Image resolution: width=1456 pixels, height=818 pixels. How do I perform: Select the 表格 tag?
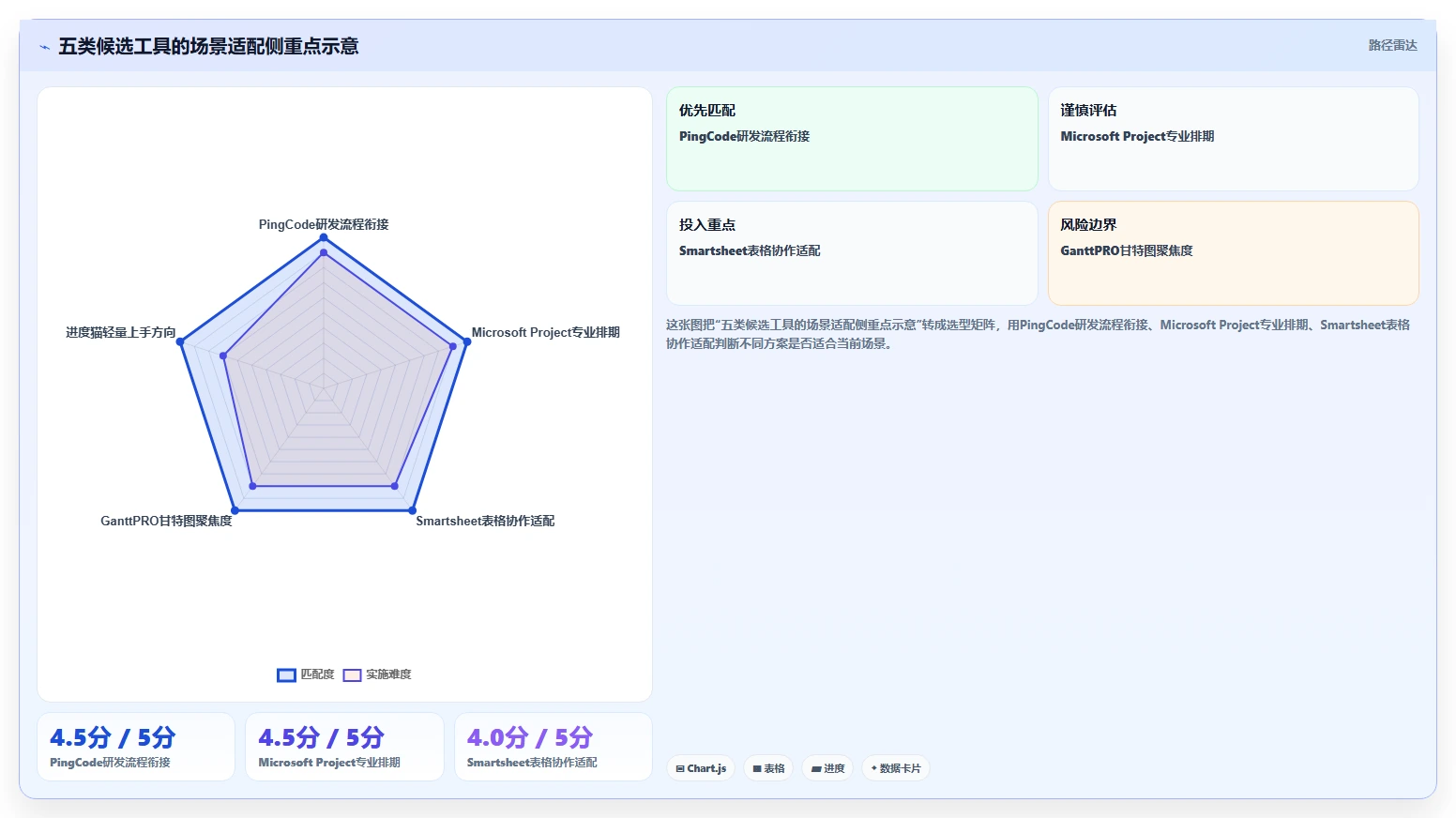point(768,768)
